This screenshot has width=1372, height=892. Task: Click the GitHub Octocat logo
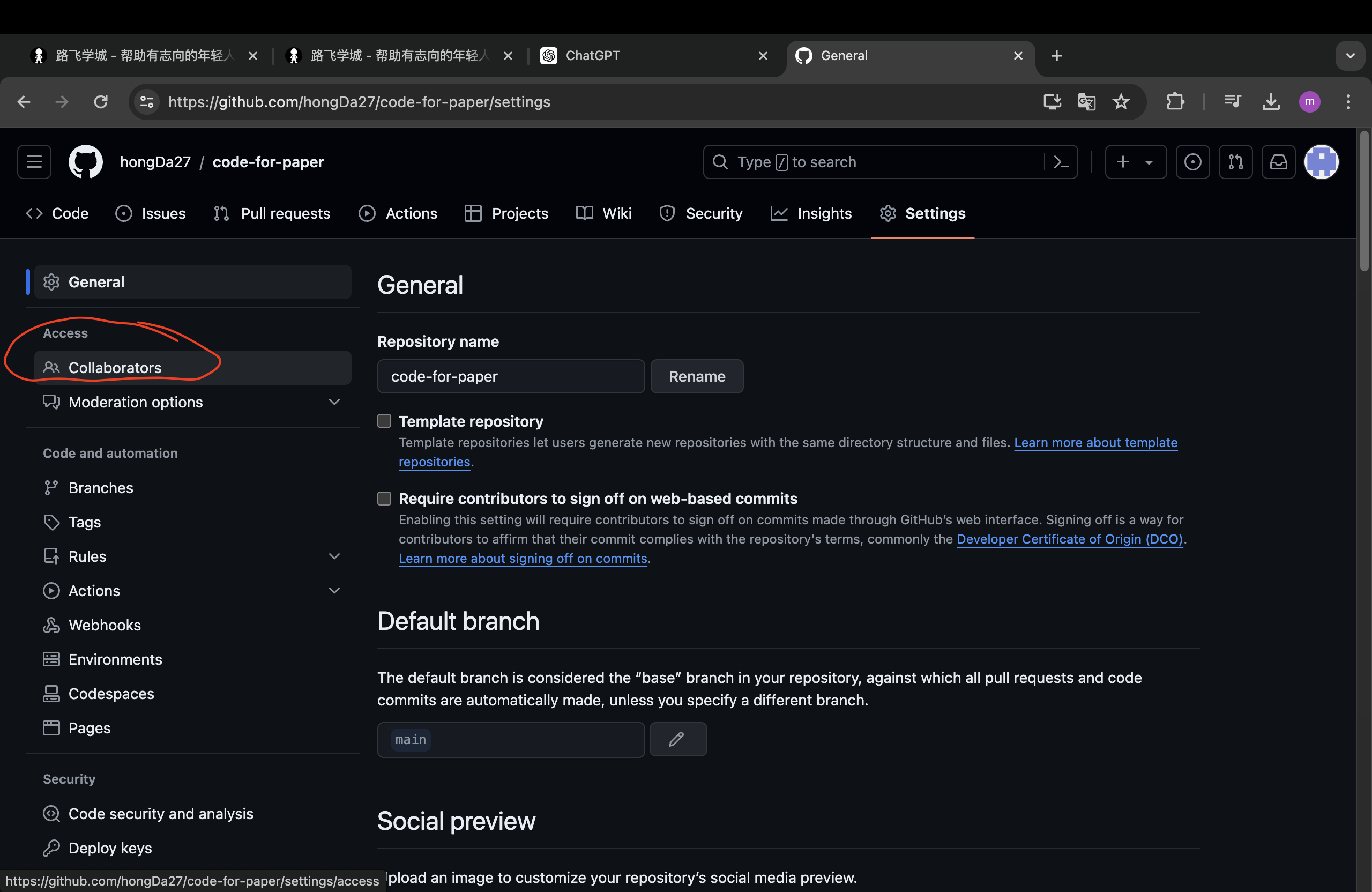pyautogui.click(x=85, y=162)
